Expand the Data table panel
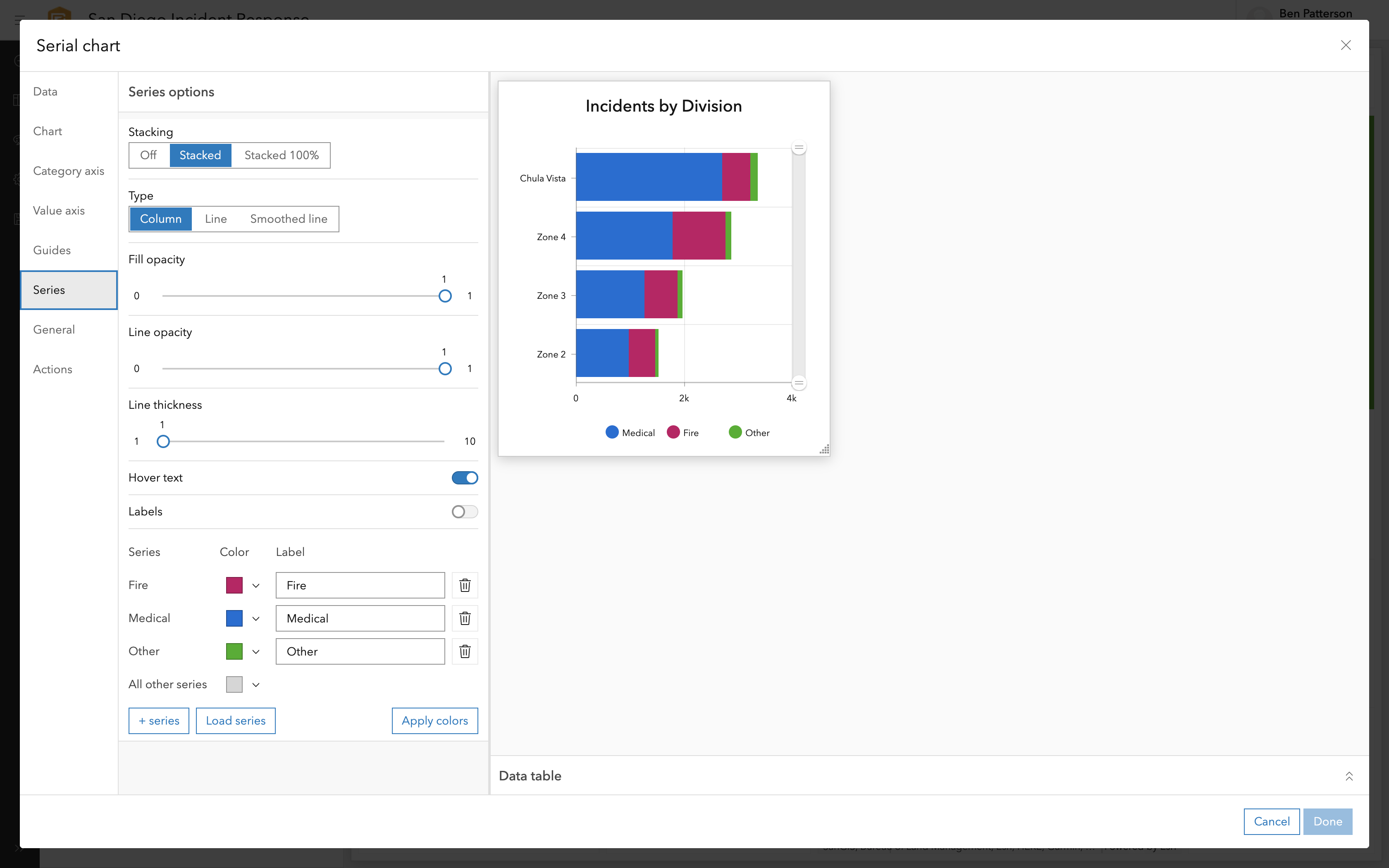The height and width of the screenshot is (868, 1389). coord(1349,776)
